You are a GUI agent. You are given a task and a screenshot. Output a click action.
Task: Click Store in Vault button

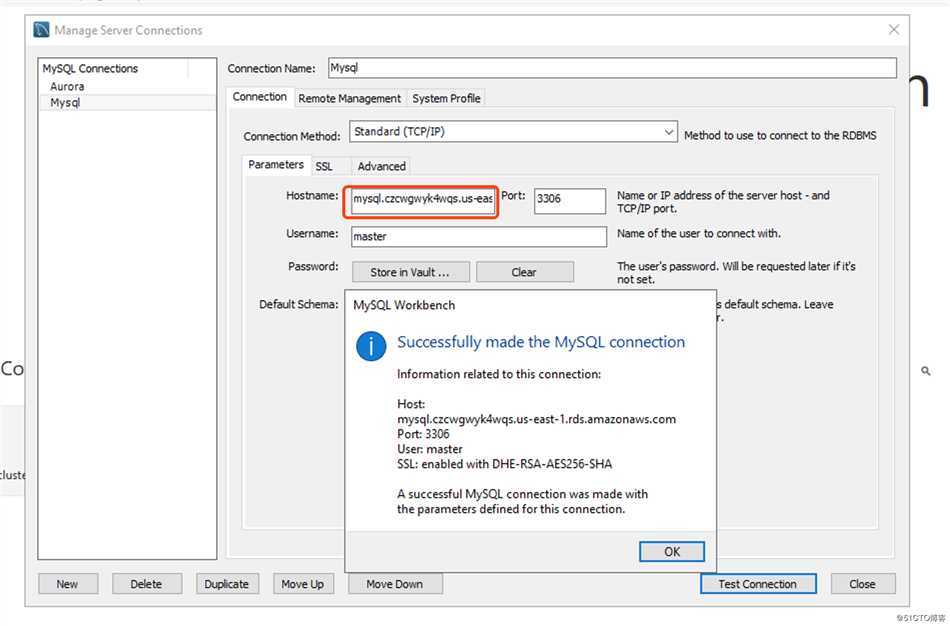coord(410,272)
